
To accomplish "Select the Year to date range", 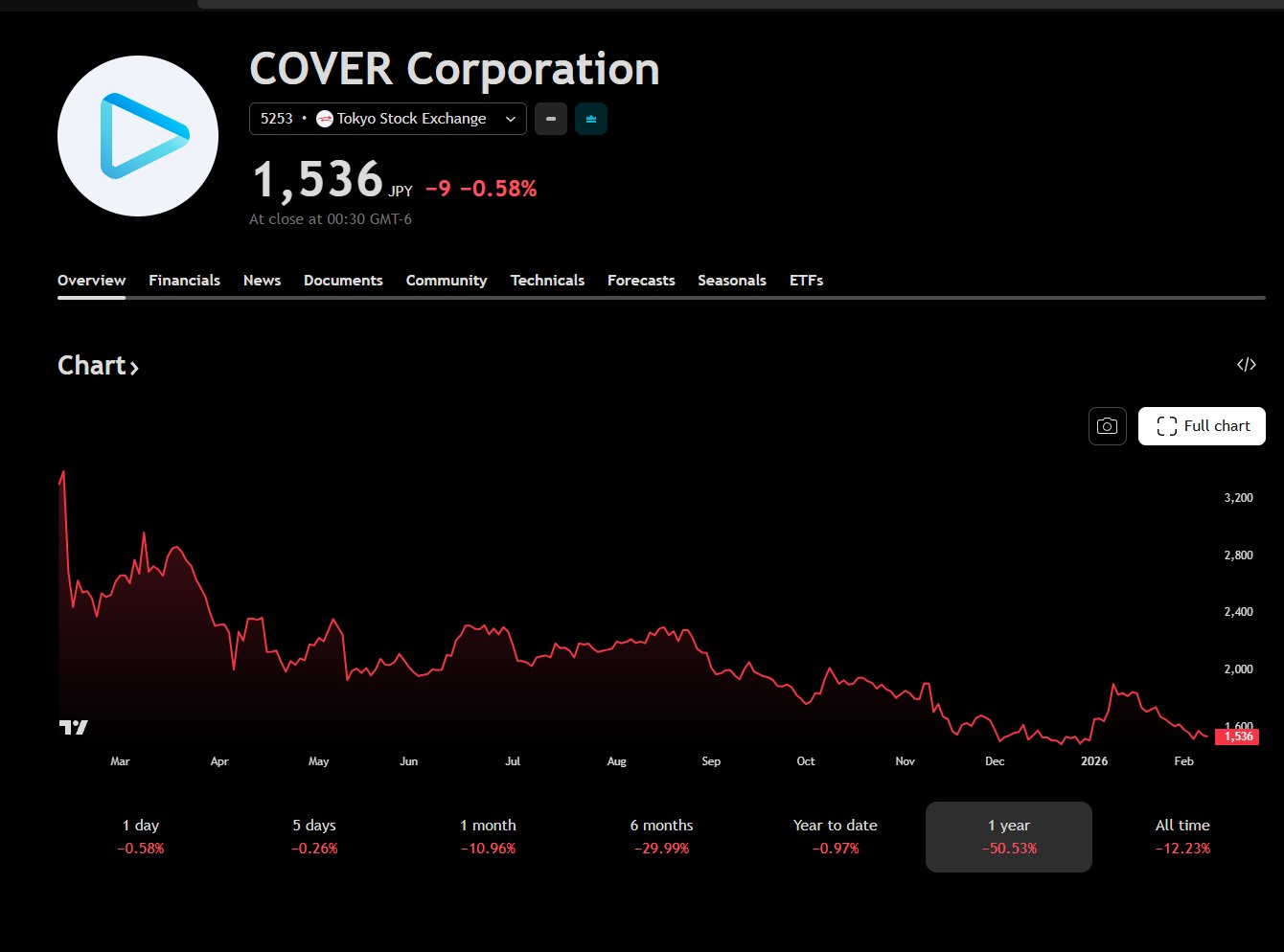I will point(835,837).
